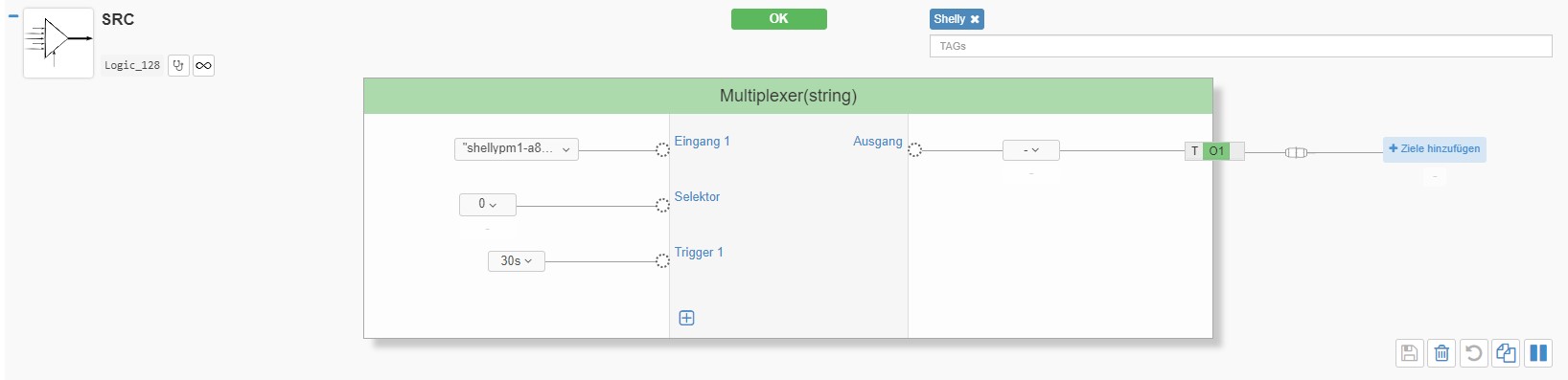Viewport: 1568px width, 380px height.
Task: Toggle the green O1 output
Action: pos(1215,151)
